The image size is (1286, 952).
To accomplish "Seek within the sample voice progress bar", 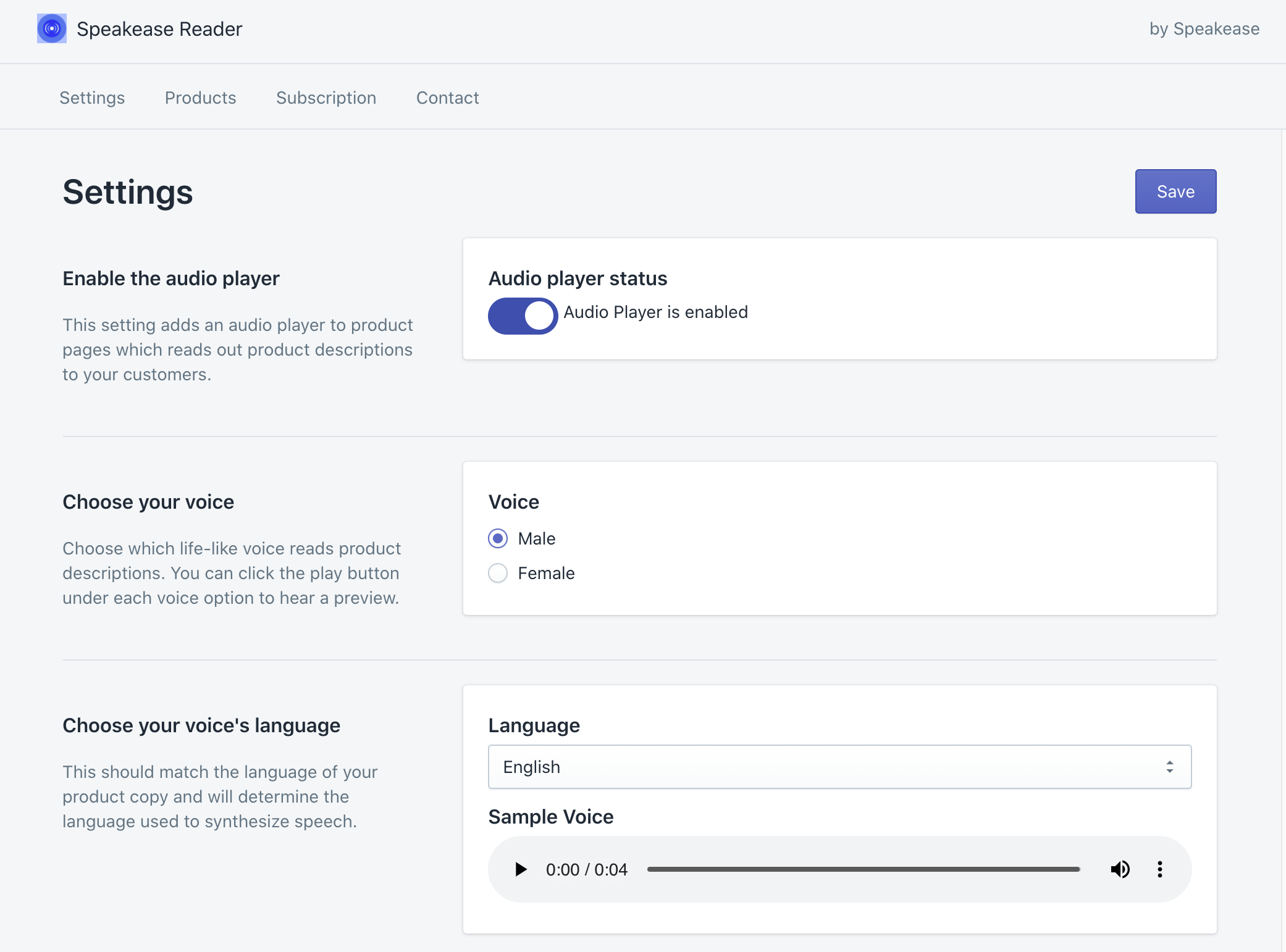I will point(863,869).
